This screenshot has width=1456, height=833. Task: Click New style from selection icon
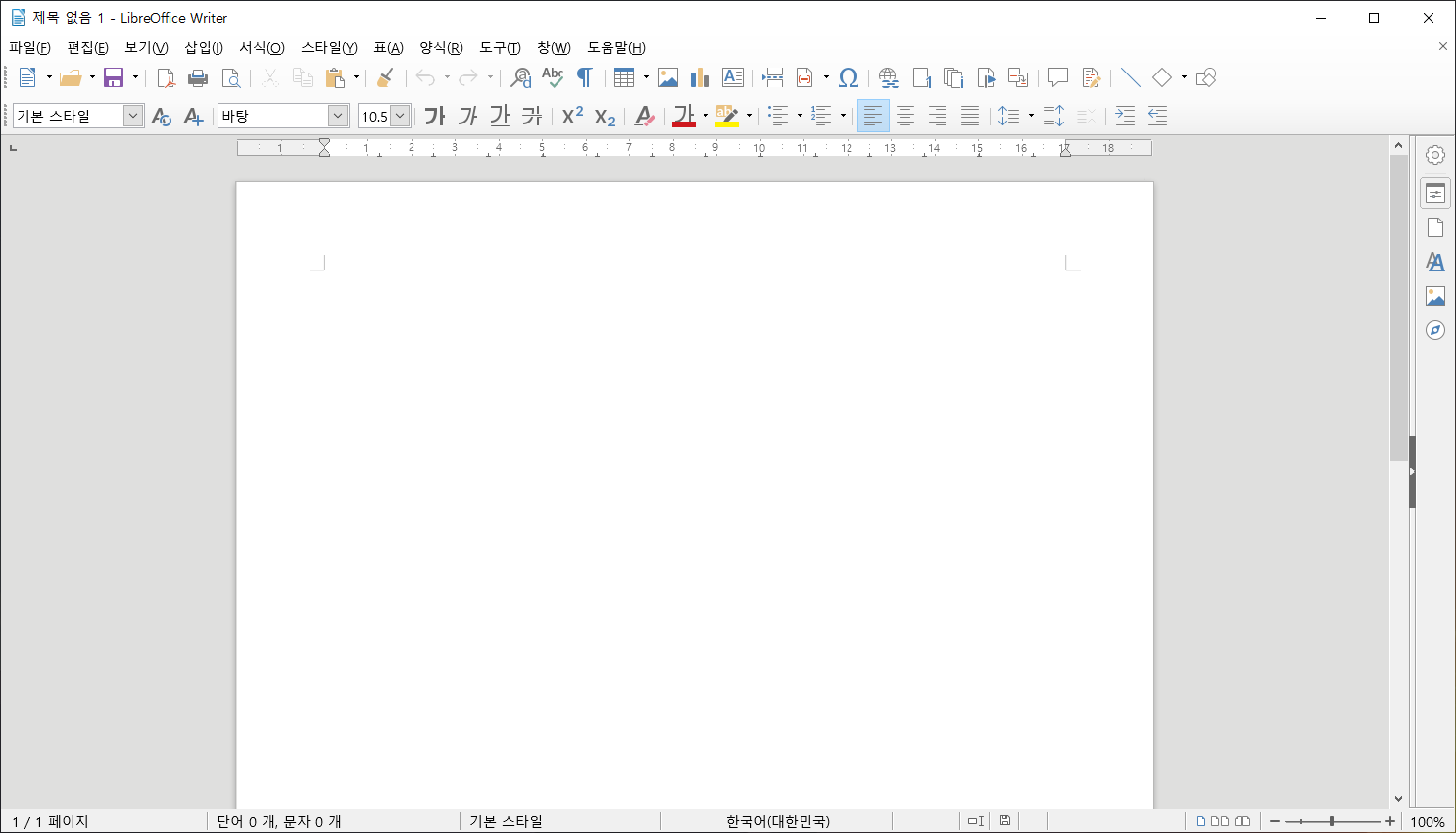(193, 116)
